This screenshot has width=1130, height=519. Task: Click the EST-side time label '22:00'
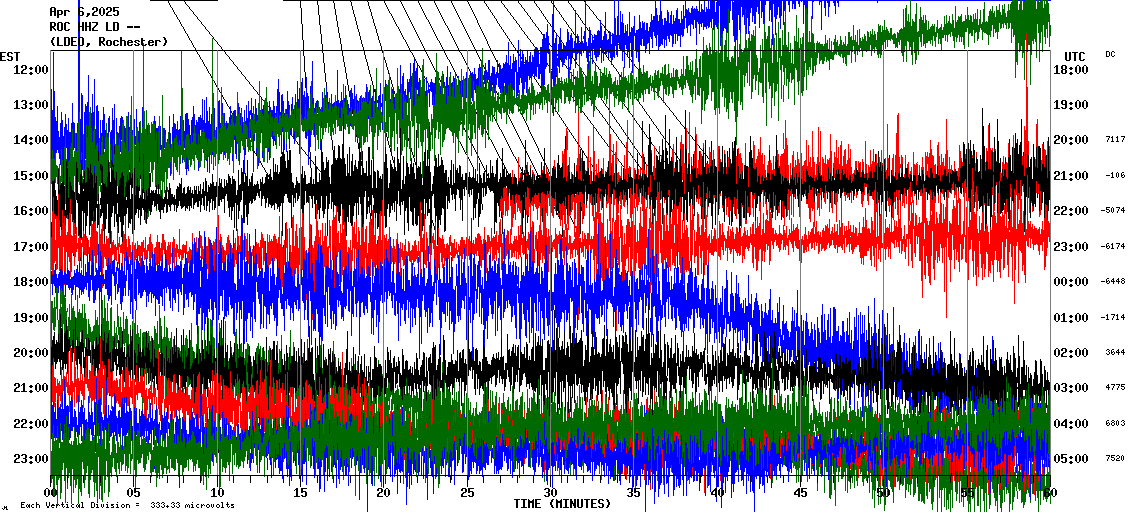[x=30, y=424]
